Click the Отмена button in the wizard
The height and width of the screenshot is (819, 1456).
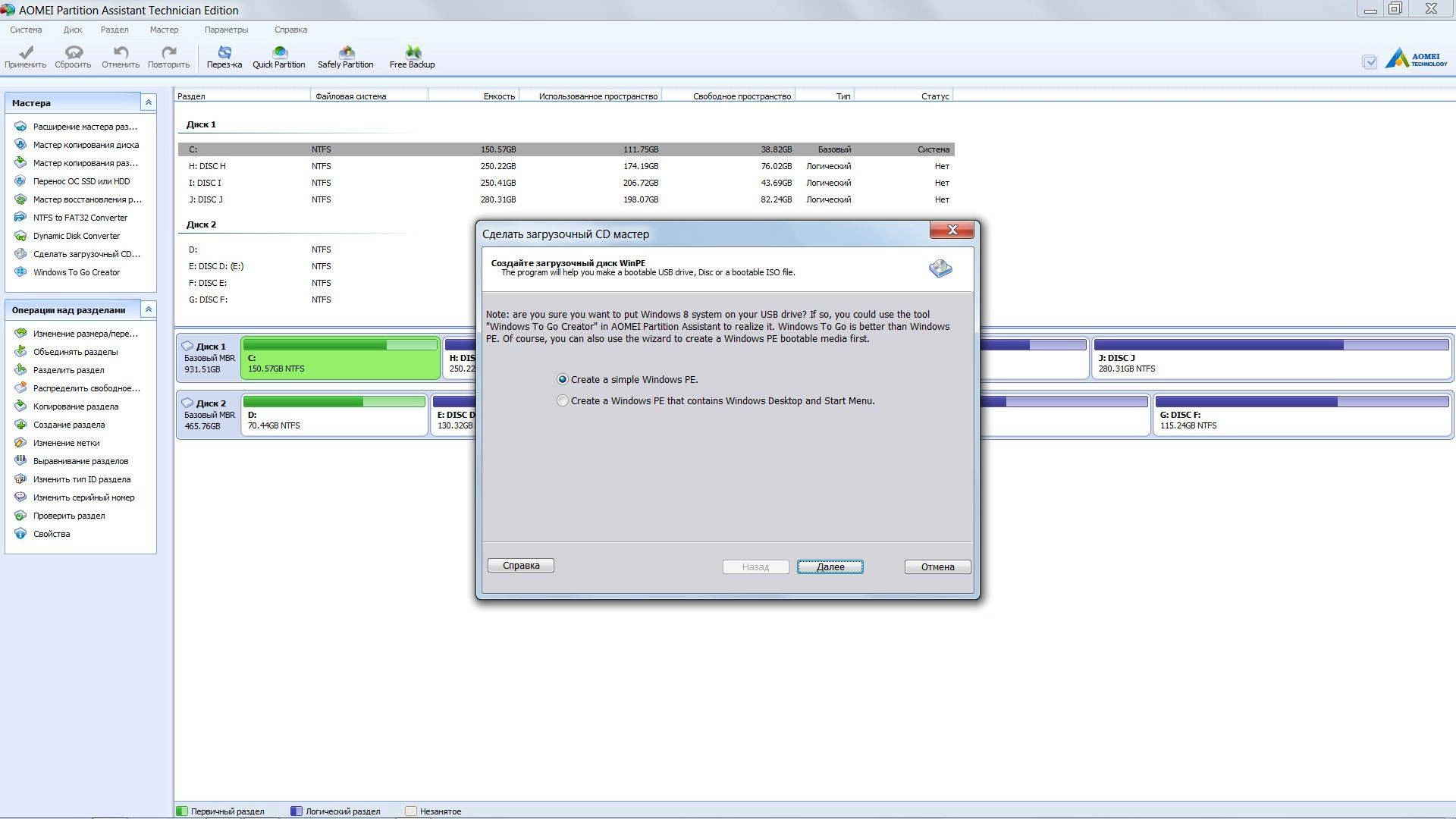pos(937,566)
